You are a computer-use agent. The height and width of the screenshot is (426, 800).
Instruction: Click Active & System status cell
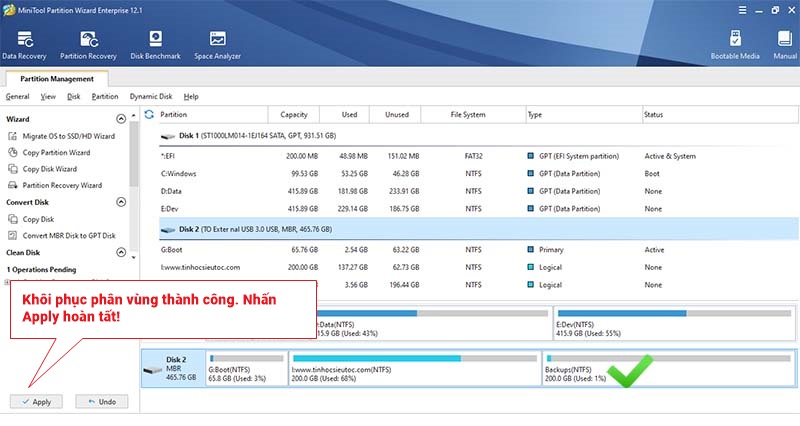pyautogui.click(x=670, y=156)
